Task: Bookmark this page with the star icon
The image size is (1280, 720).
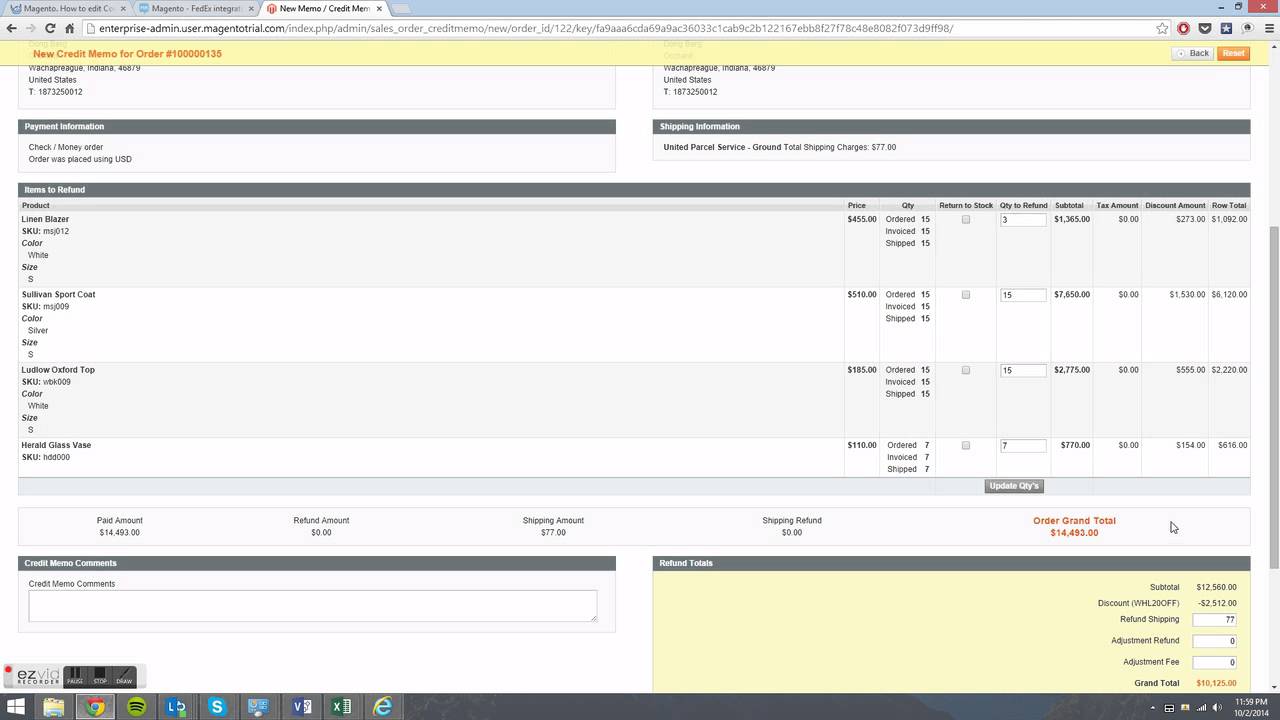Action: point(1162,28)
